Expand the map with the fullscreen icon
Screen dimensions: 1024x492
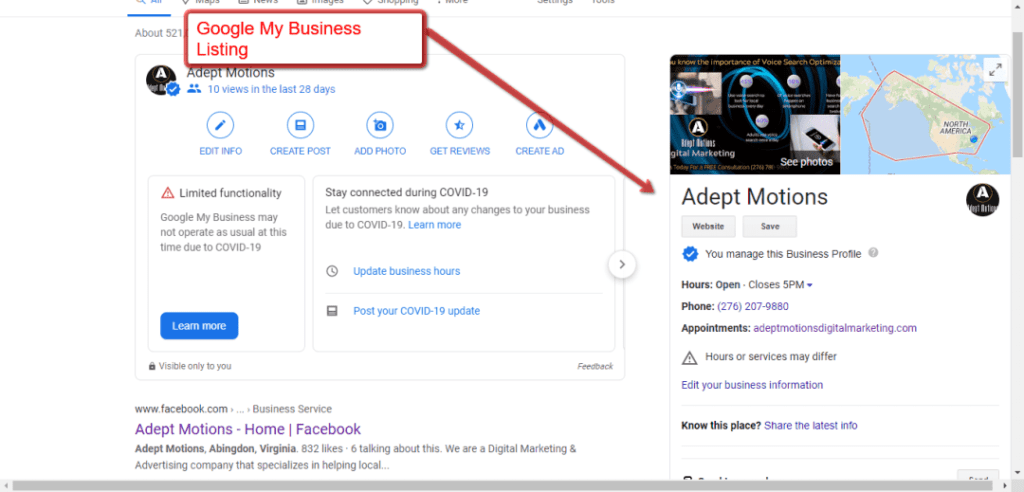pyautogui.click(x=995, y=71)
